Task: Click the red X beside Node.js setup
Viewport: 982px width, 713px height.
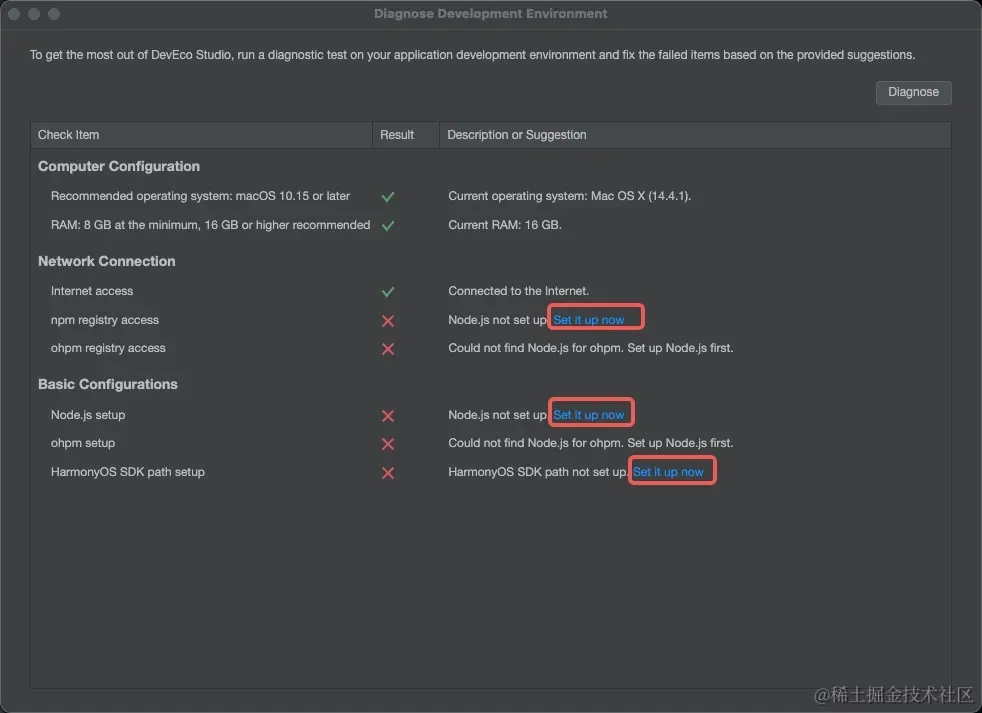Action: (x=388, y=416)
